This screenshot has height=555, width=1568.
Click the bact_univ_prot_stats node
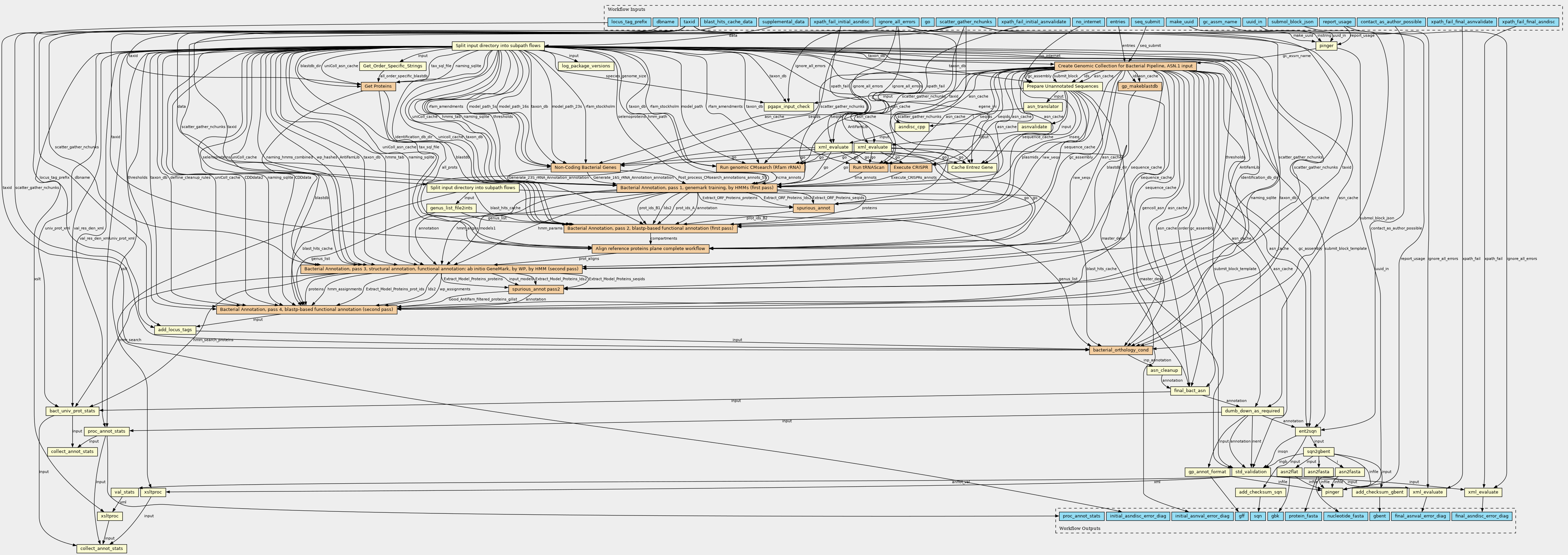pyautogui.click(x=72, y=411)
